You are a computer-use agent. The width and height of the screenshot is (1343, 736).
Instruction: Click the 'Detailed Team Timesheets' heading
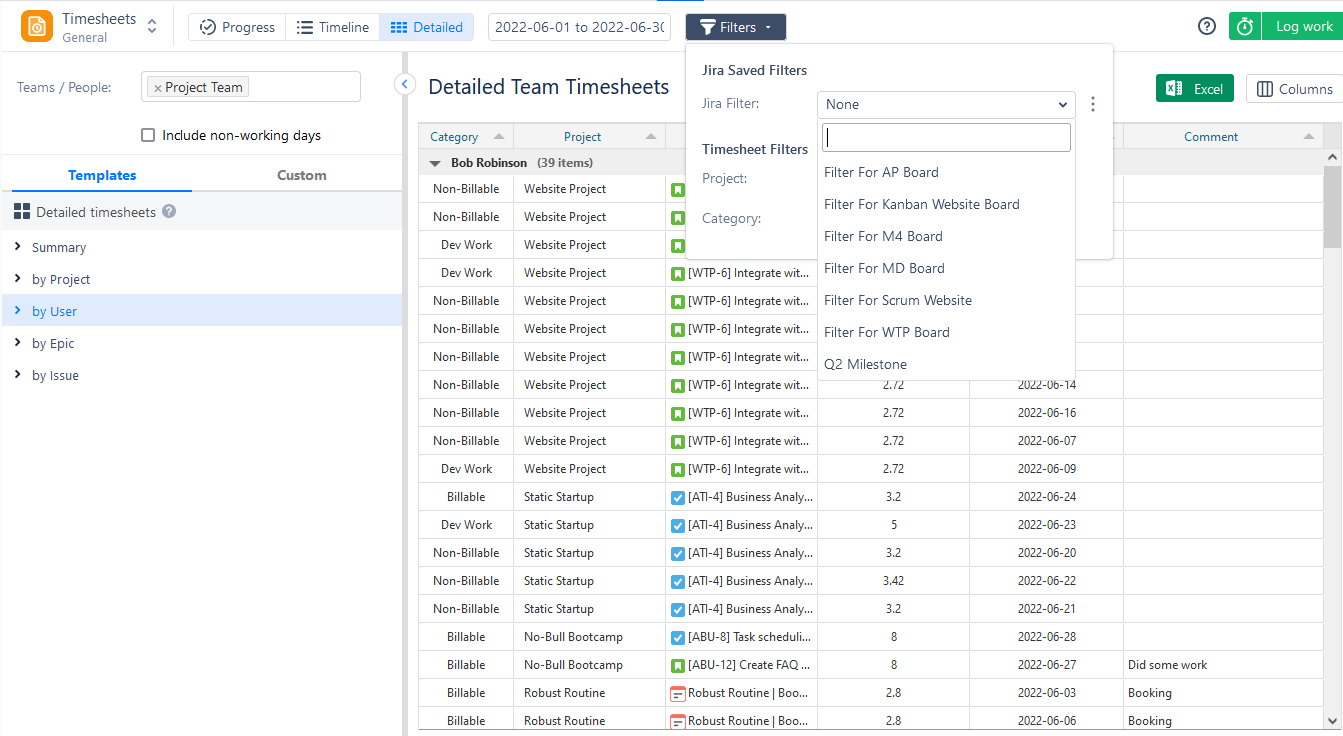coord(549,87)
